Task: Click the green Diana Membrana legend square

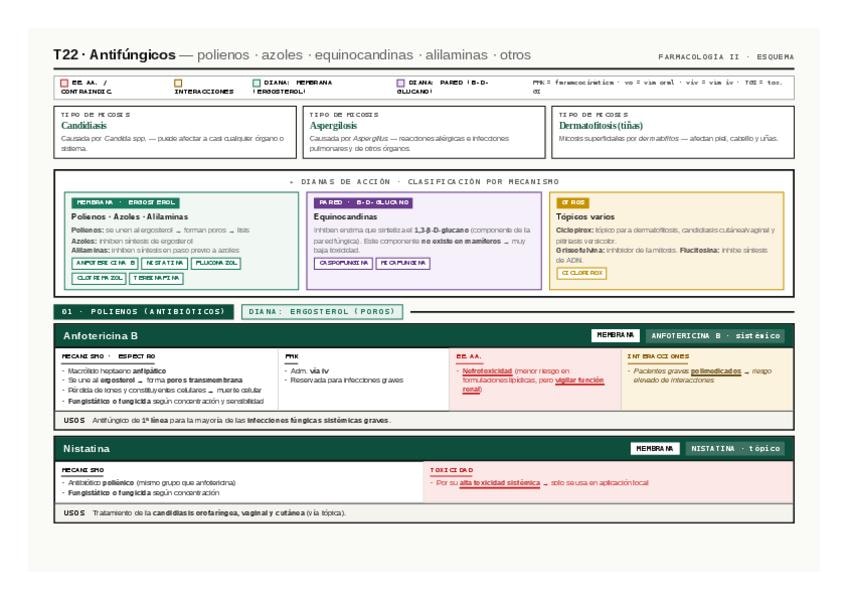Action: click(256, 83)
